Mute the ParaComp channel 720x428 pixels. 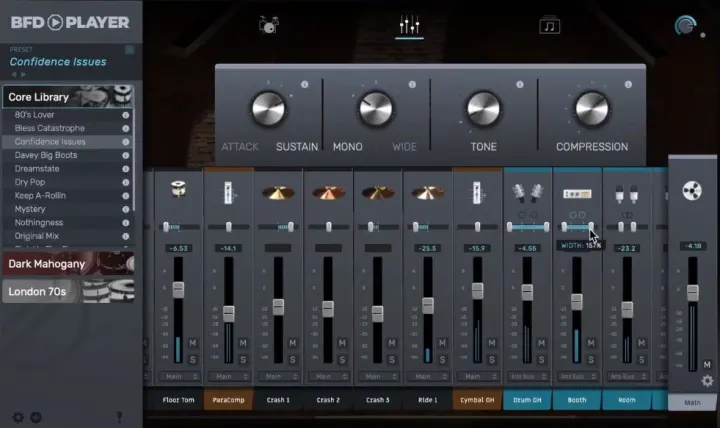(x=243, y=343)
